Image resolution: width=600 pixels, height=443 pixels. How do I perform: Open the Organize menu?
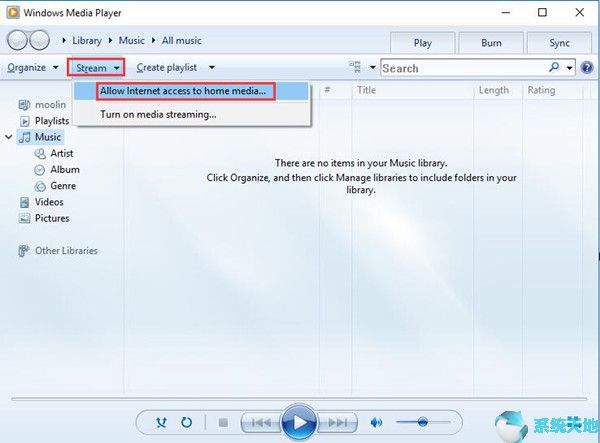33,68
